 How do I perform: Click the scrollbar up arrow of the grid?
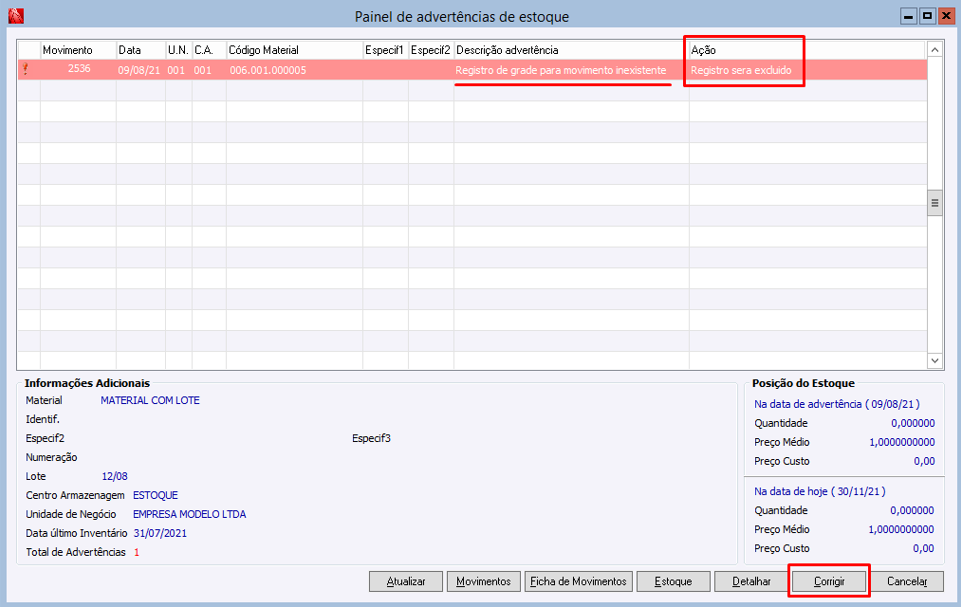(x=935, y=50)
